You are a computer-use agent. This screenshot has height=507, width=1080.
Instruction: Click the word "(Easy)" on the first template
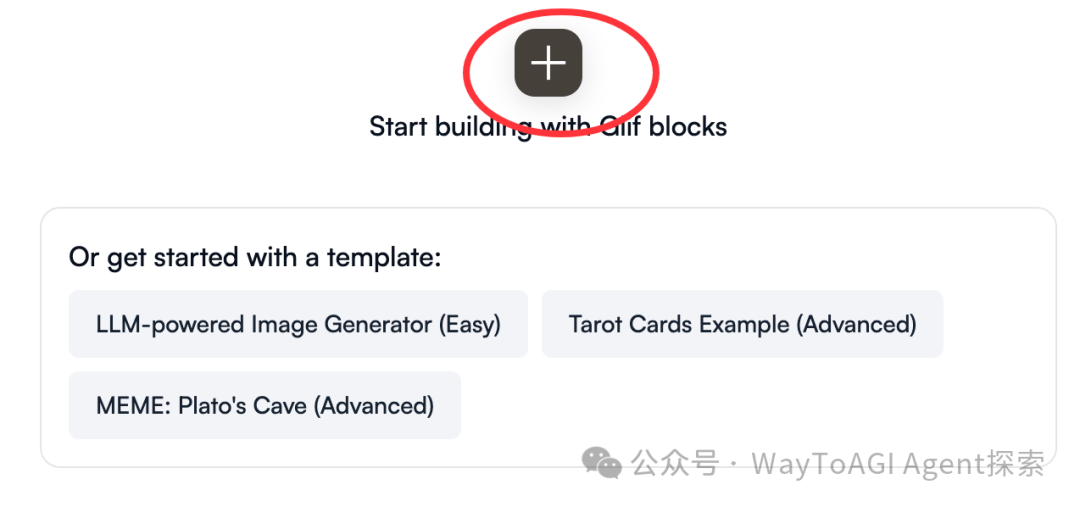click(x=470, y=324)
